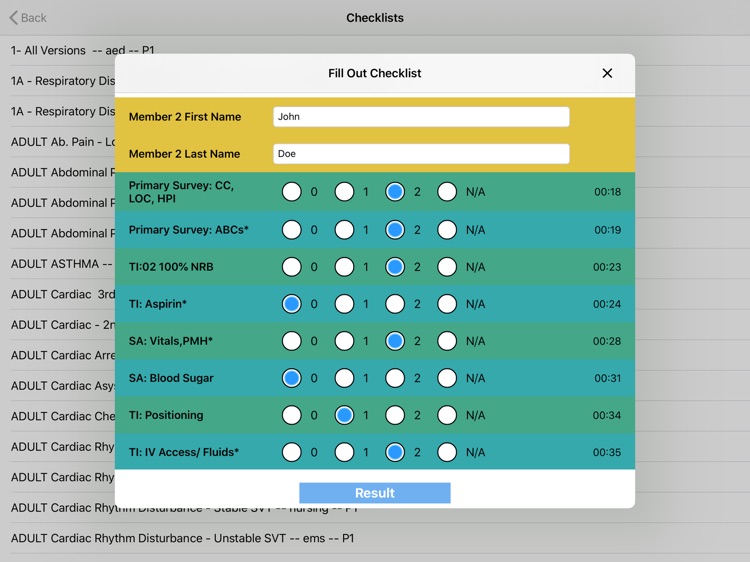Select N/A for TI: Positioning
Screen dimensions: 750x562
click(447, 415)
